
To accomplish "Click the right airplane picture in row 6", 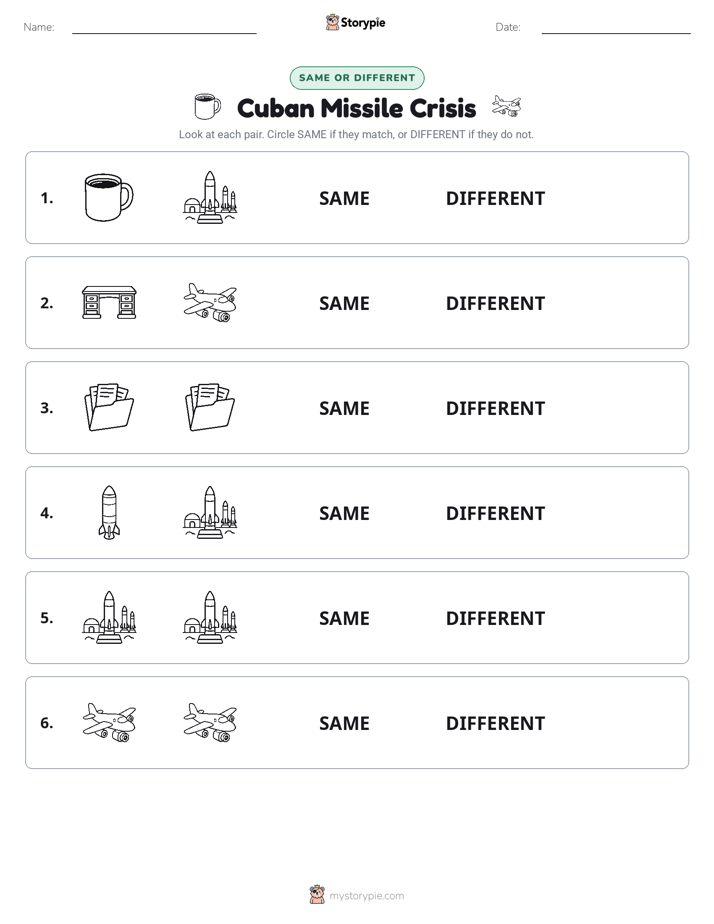I will click(x=210, y=722).
